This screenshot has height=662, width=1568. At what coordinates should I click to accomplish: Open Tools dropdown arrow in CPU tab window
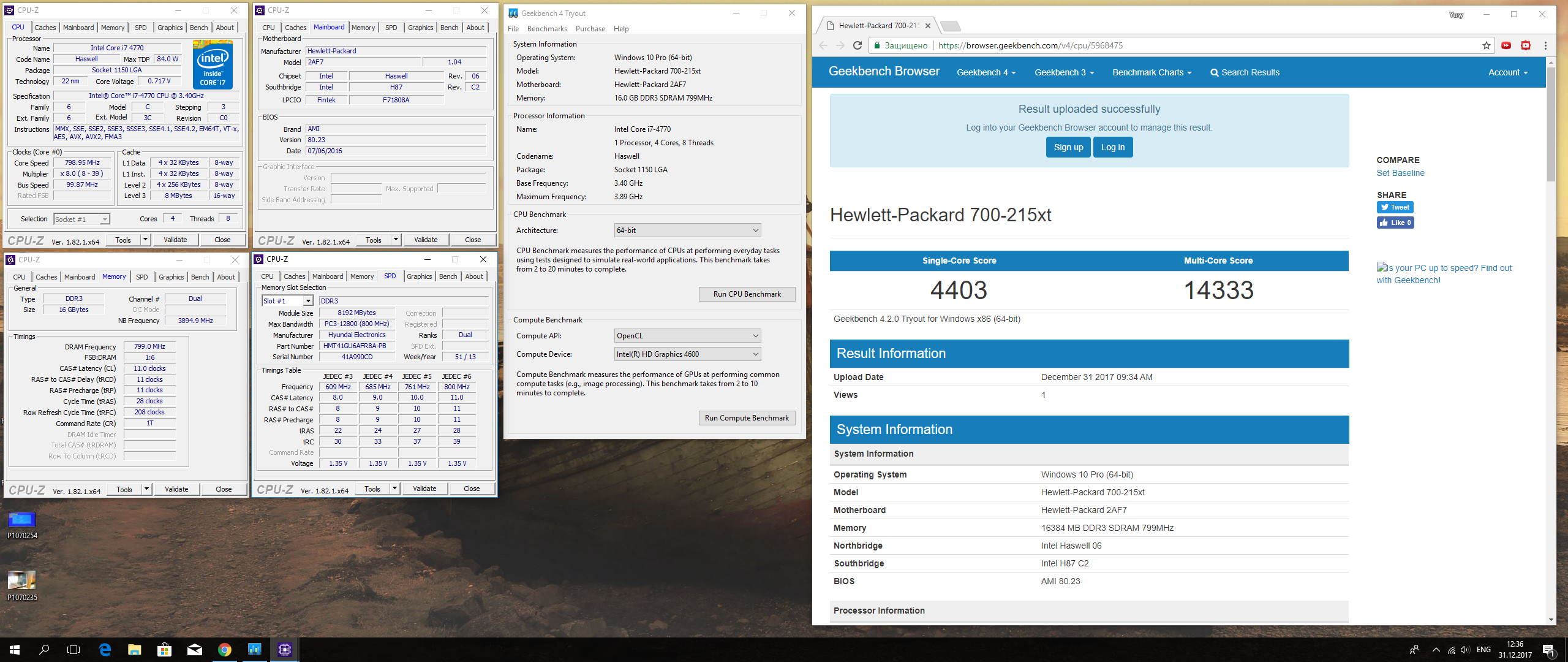(145, 240)
